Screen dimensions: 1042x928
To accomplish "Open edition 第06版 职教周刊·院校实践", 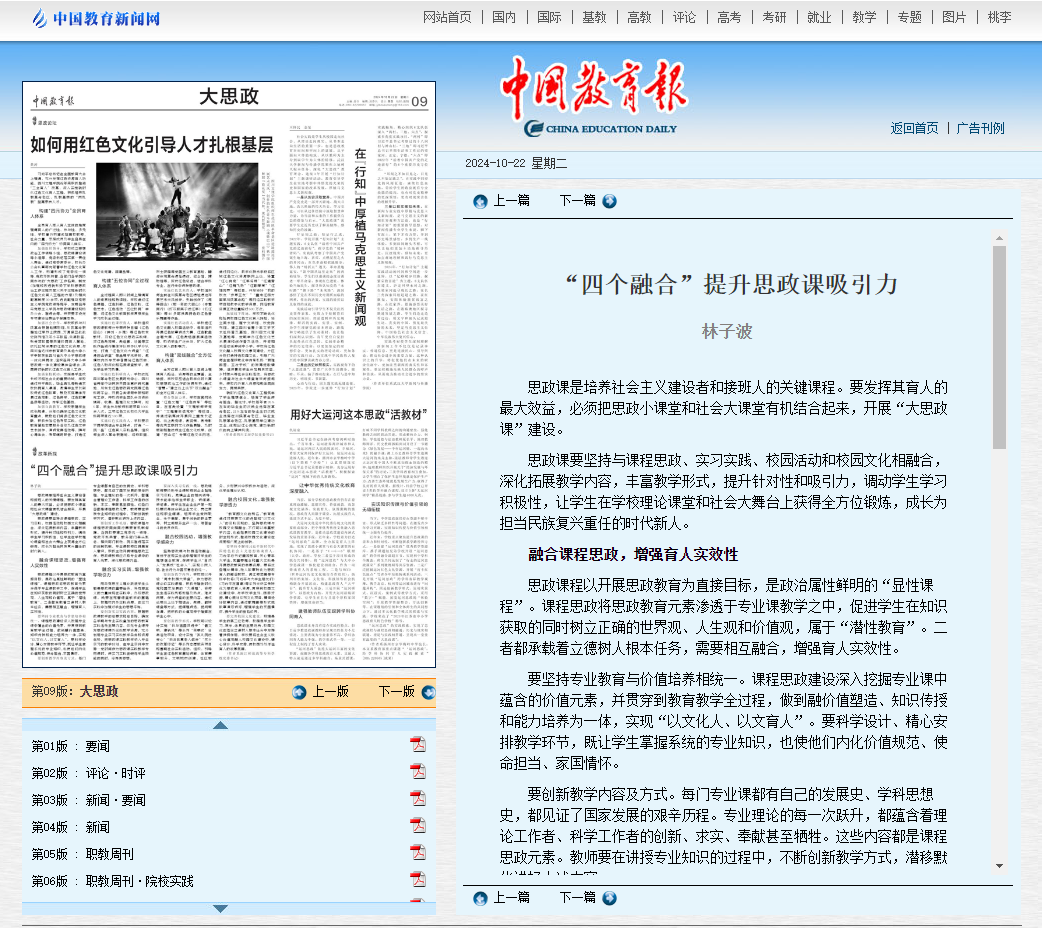I will [x=112, y=881].
